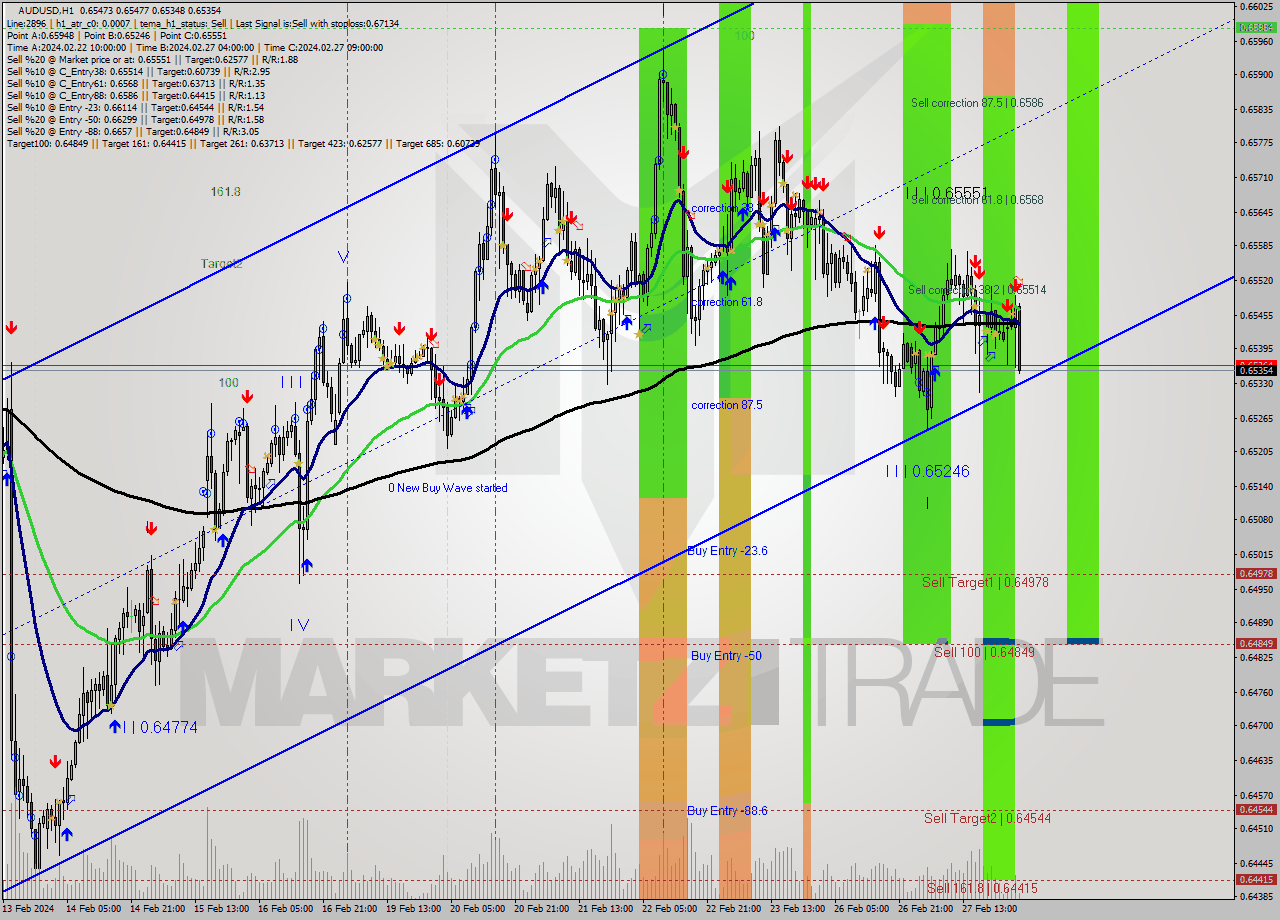Click the '19 Feb 13:00' time axis label

[415, 909]
